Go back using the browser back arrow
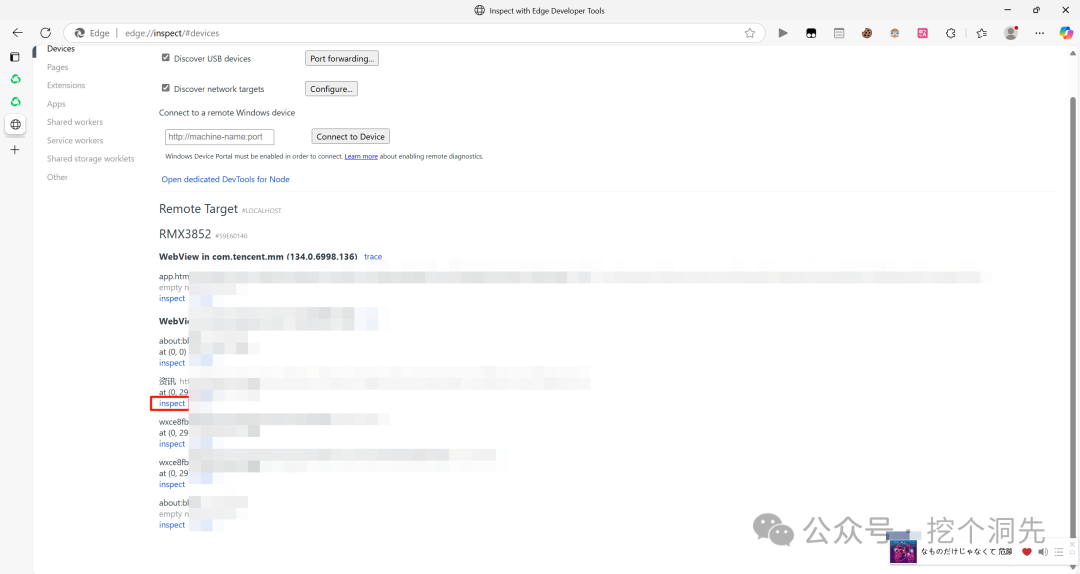The width and height of the screenshot is (1080, 574). tap(17, 32)
